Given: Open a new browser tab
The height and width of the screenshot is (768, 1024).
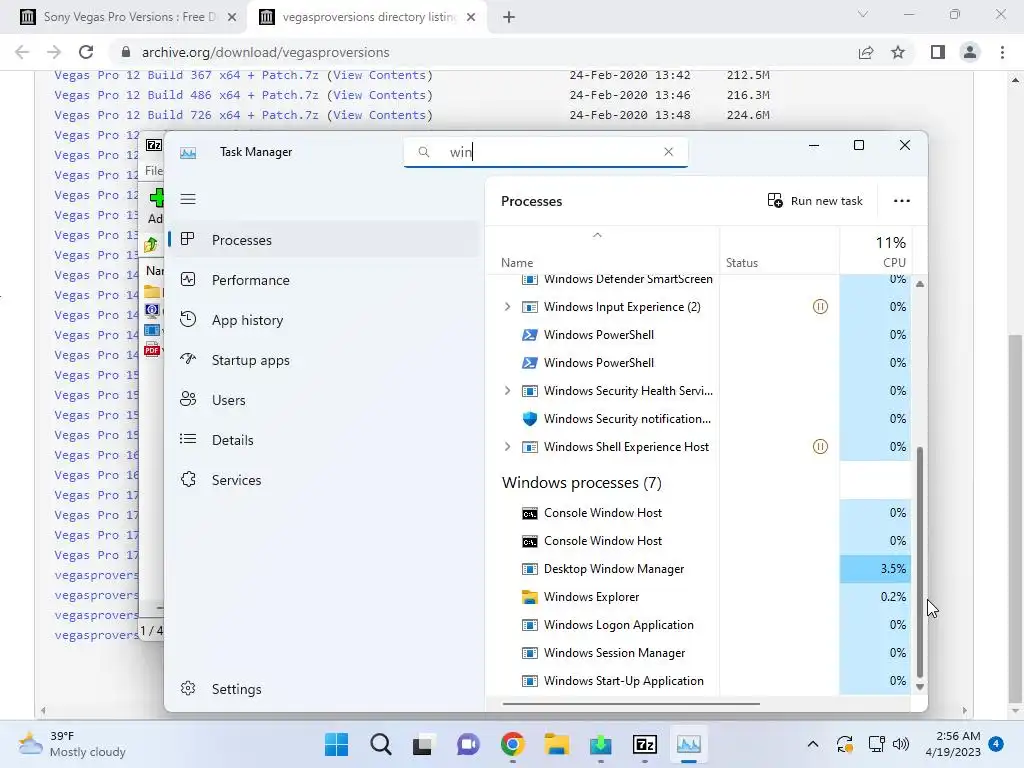Looking at the screenshot, I should tap(509, 17).
